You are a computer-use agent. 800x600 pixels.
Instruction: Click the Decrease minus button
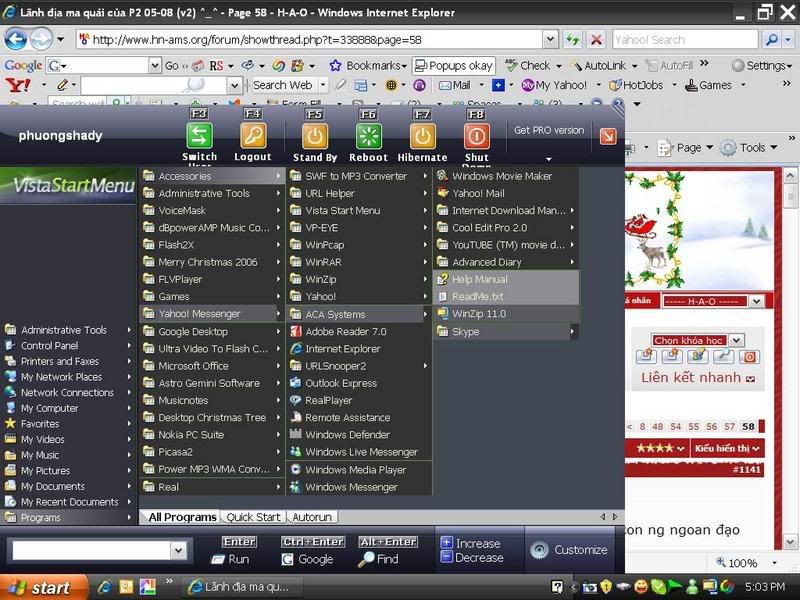tap(446, 557)
